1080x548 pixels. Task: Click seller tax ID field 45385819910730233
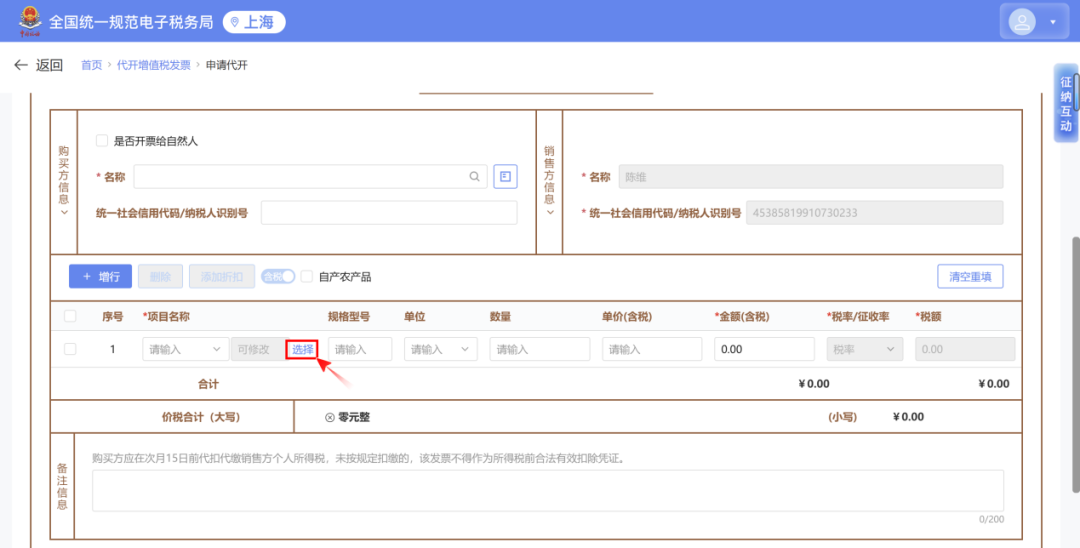point(874,213)
